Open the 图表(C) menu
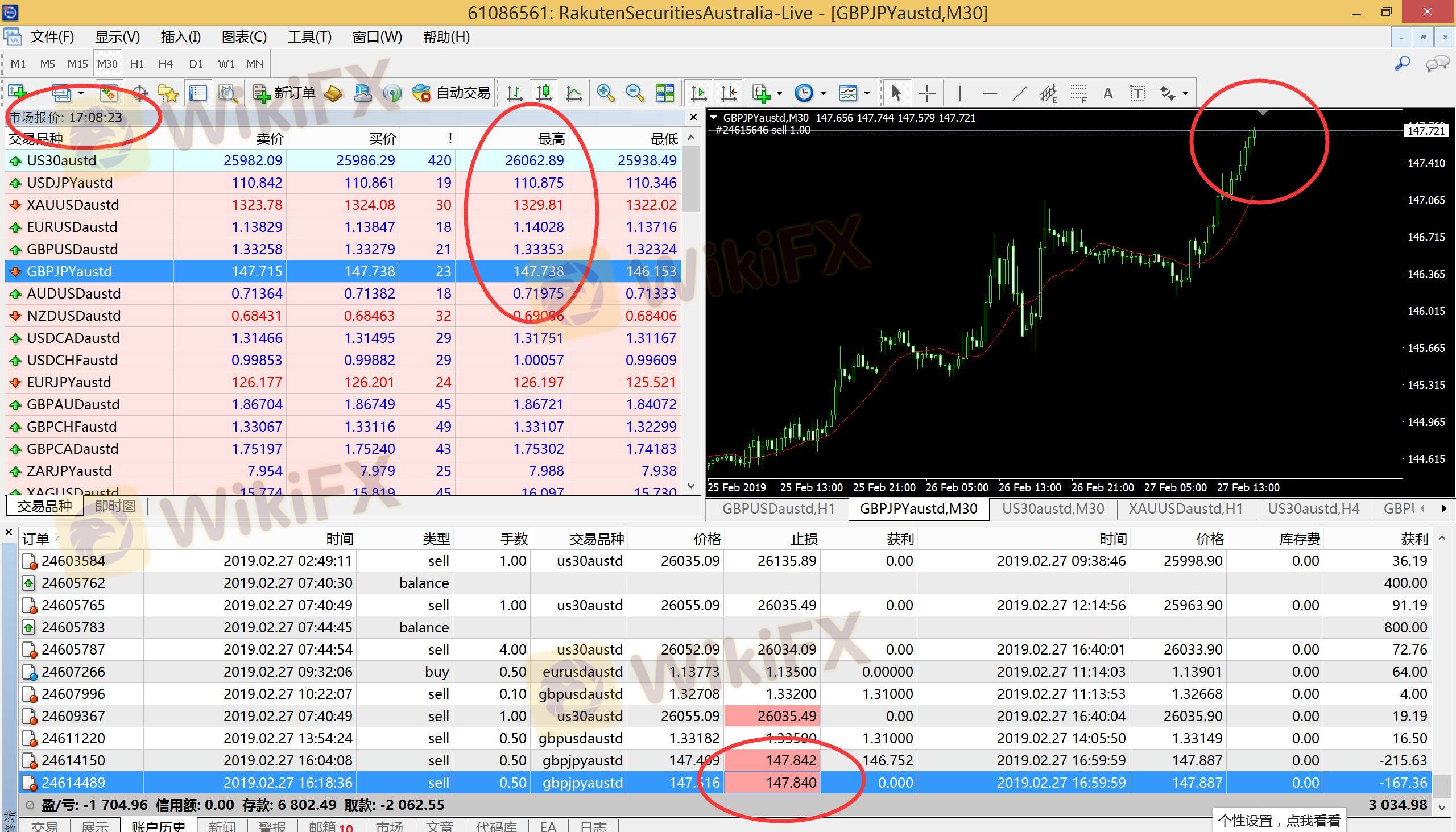Viewport: 1456px width, 832px height. [x=244, y=36]
